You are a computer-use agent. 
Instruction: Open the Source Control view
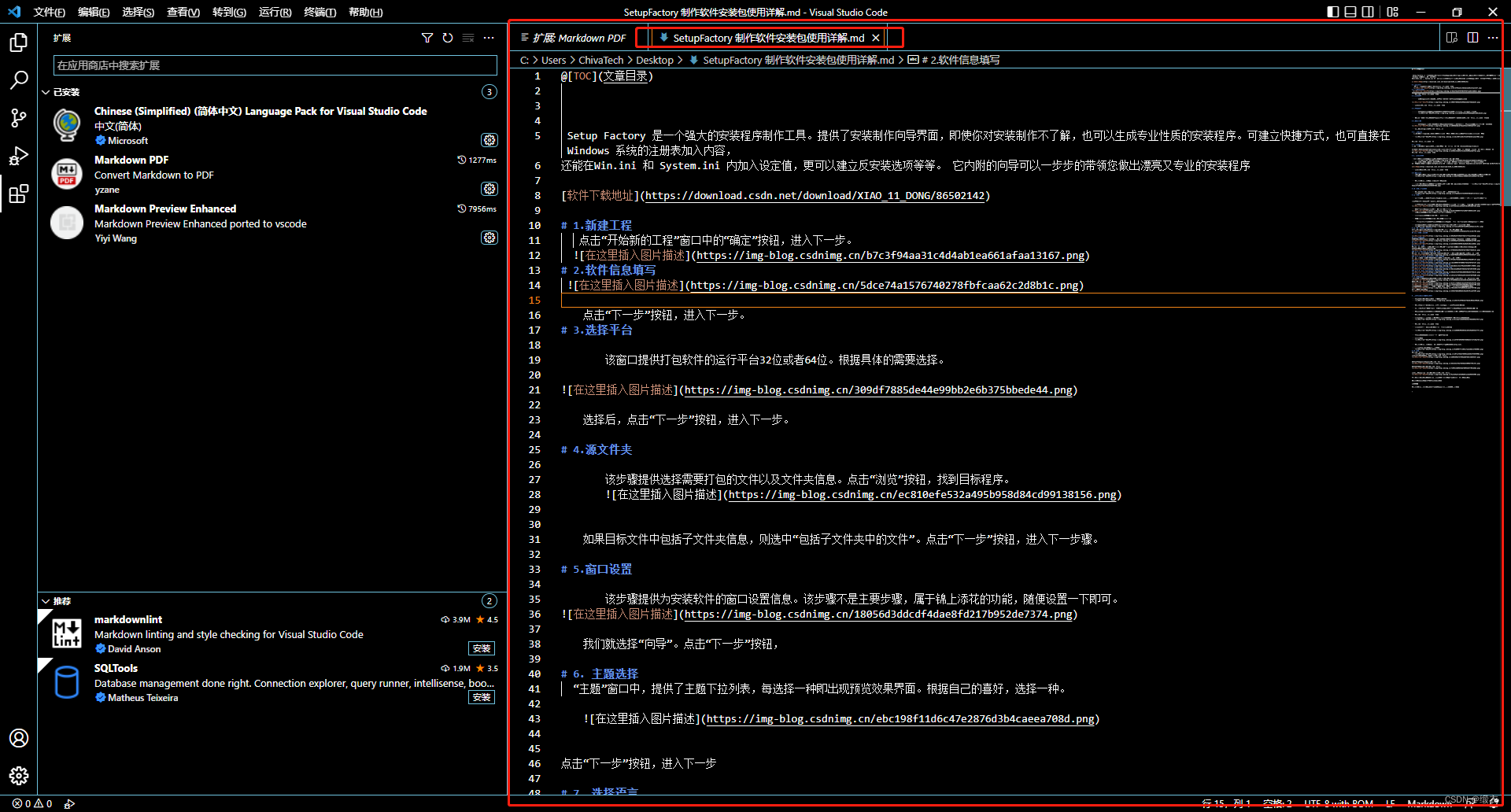[x=19, y=118]
